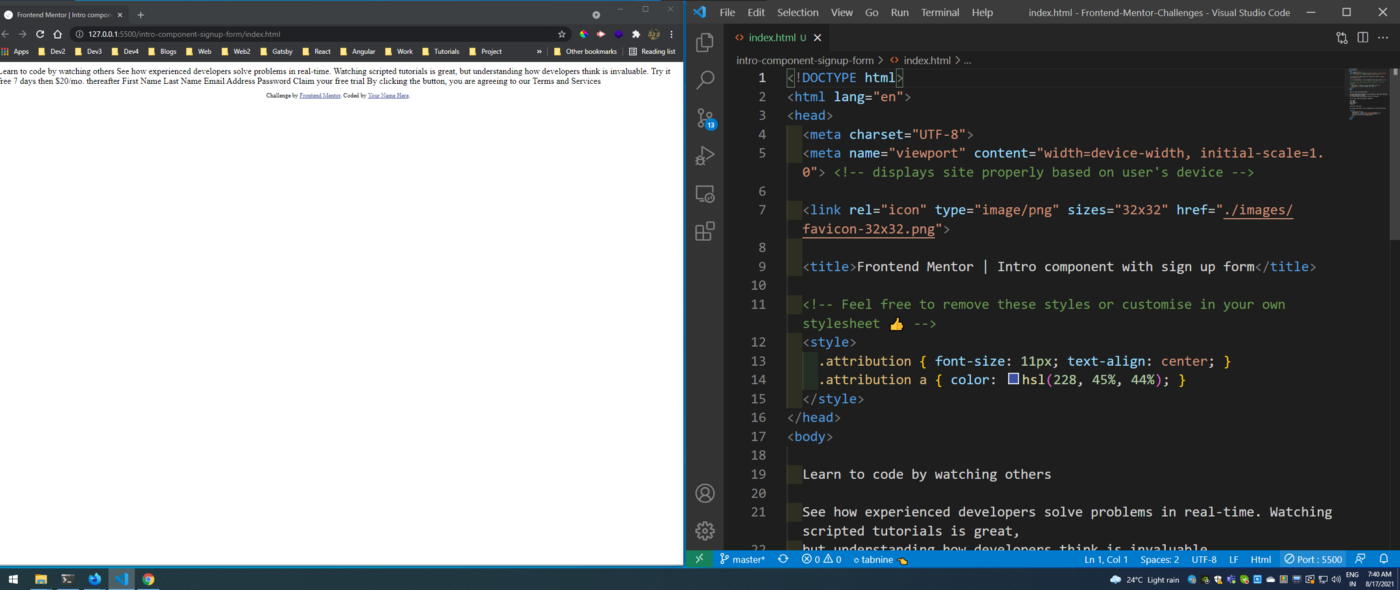The image size is (1400, 590).
Task: Click Port : 5500 Live Server button
Action: click(1313, 560)
